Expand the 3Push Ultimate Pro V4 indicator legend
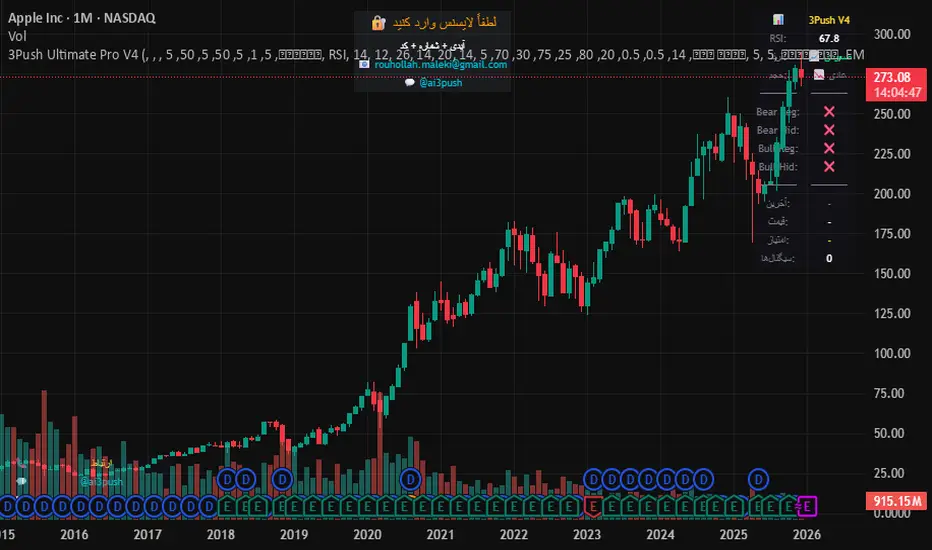This screenshot has width=932, height=550. click(x=70, y=54)
